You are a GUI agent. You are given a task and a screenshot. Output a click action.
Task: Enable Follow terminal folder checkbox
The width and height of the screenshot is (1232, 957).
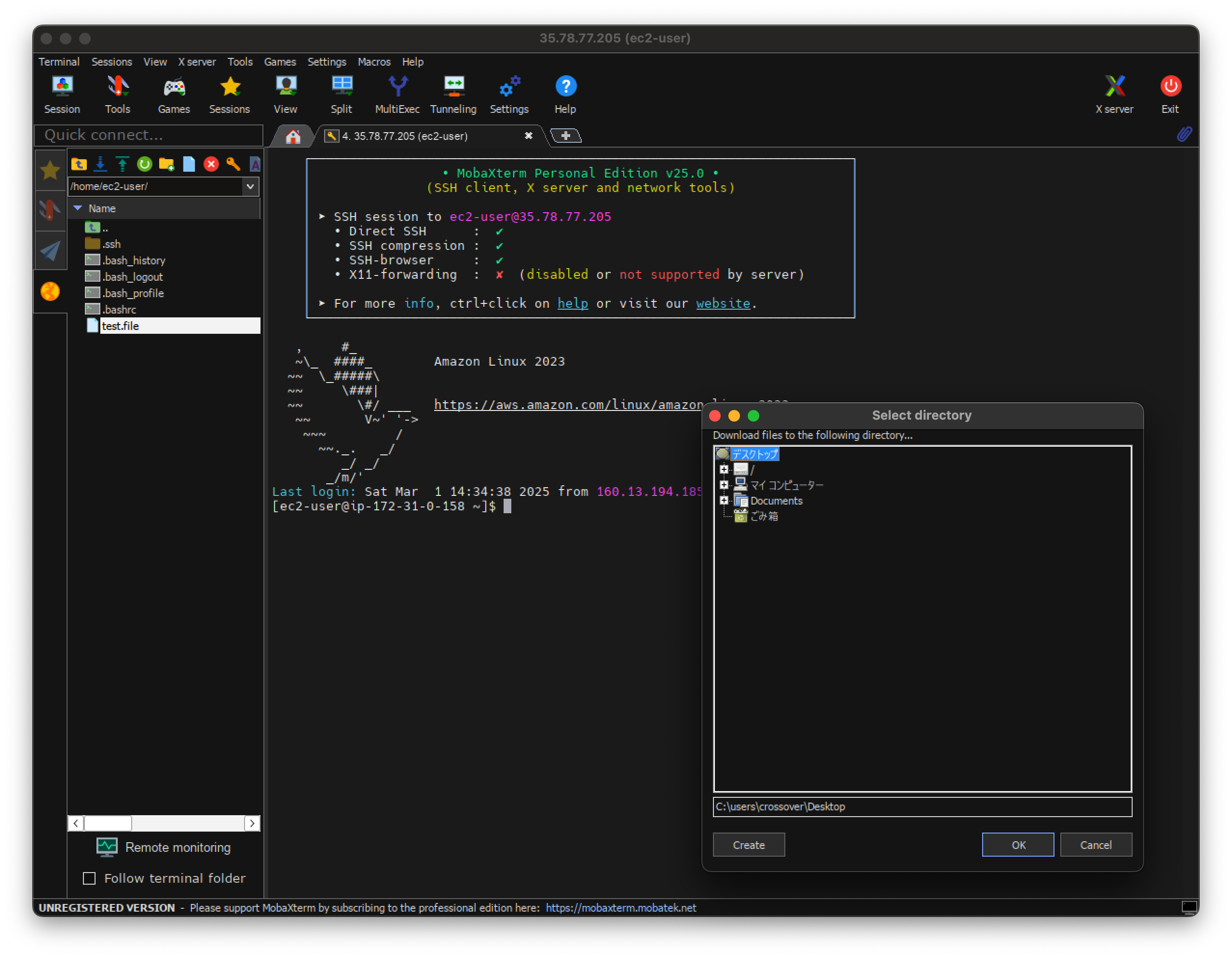tap(89, 878)
